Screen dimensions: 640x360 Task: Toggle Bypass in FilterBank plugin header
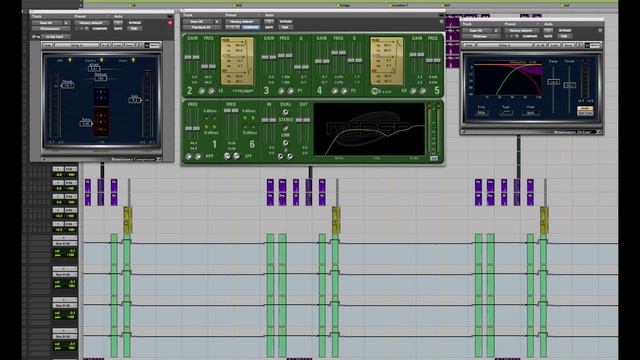(286, 21)
